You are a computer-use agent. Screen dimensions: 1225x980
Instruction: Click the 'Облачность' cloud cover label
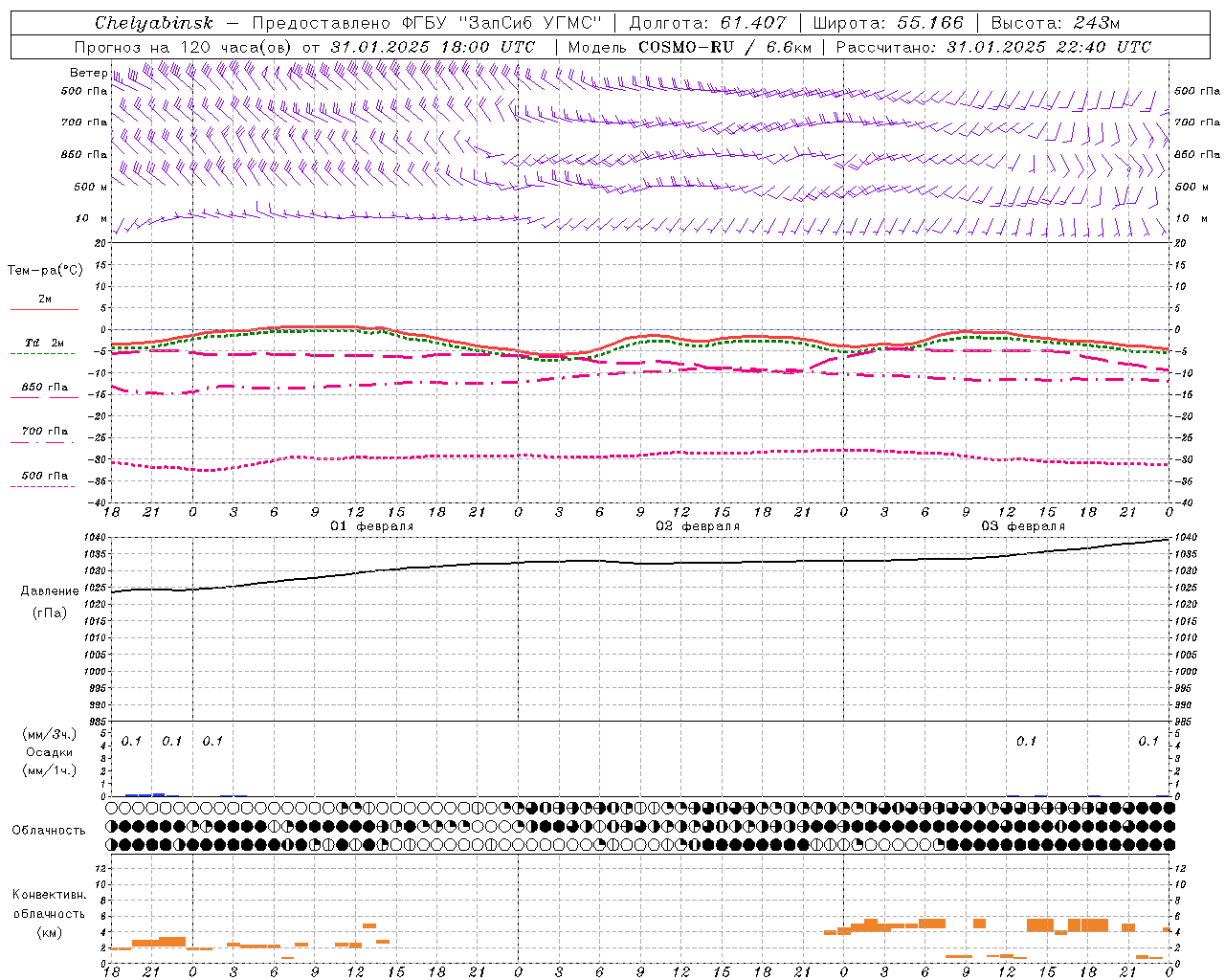(49, 830)
